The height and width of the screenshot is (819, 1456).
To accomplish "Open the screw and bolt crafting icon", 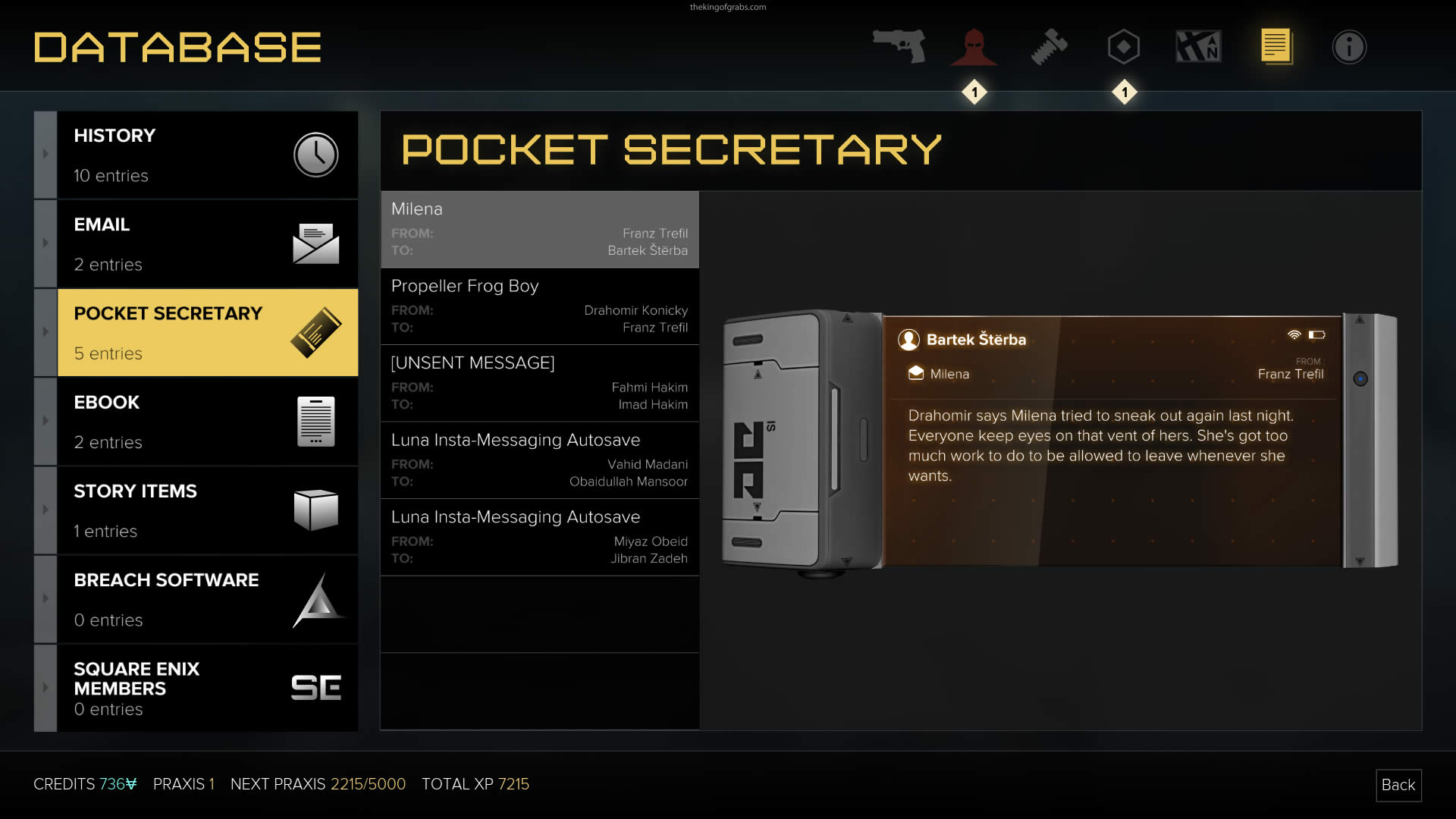I will click(1049, 47).
